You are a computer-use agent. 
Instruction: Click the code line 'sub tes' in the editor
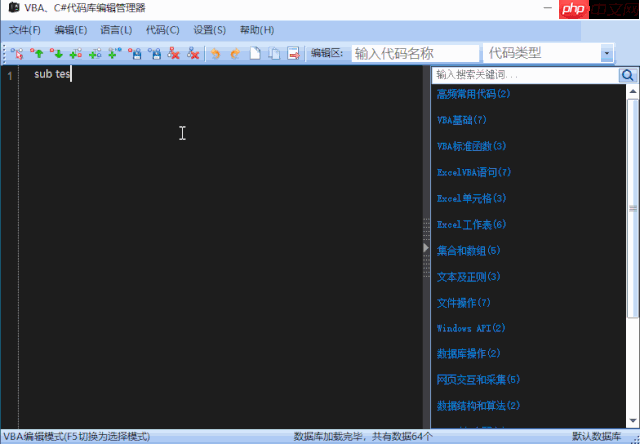point(53,74)
